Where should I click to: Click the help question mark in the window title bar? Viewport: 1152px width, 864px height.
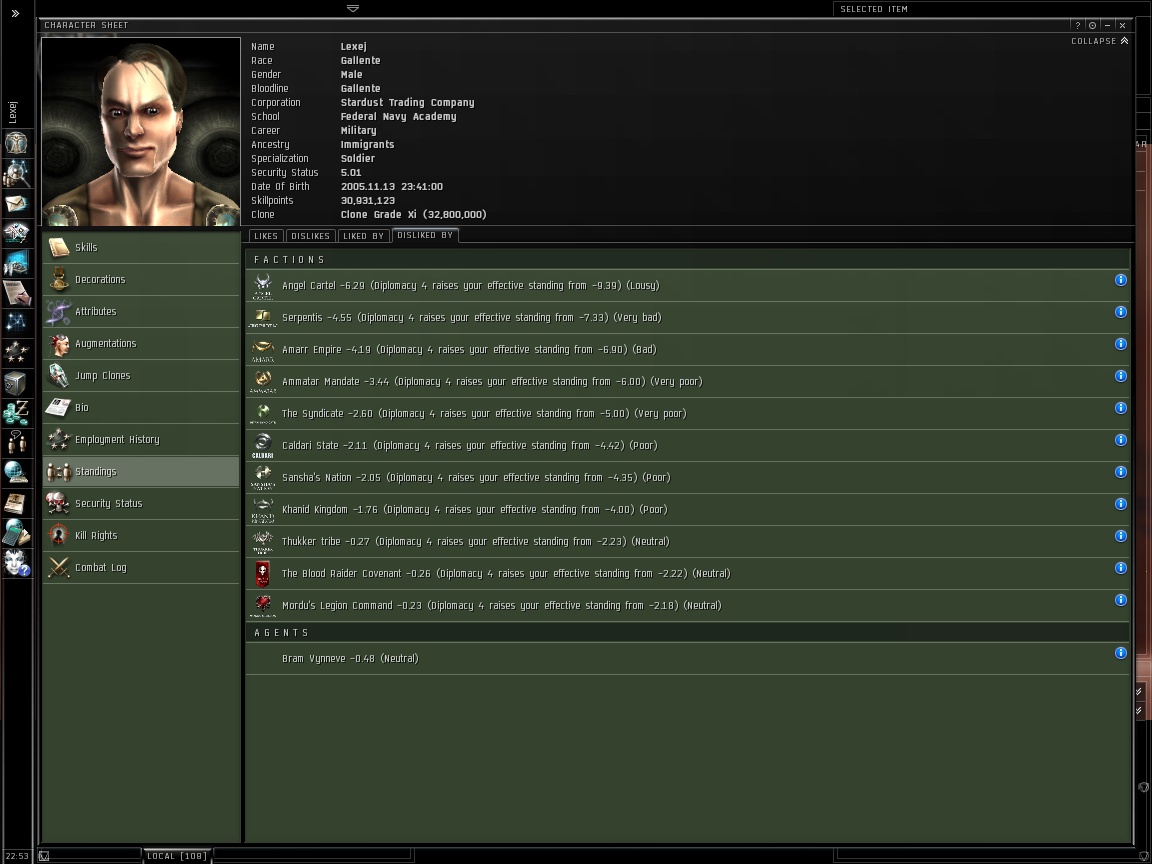click(x=1078, y=25)
